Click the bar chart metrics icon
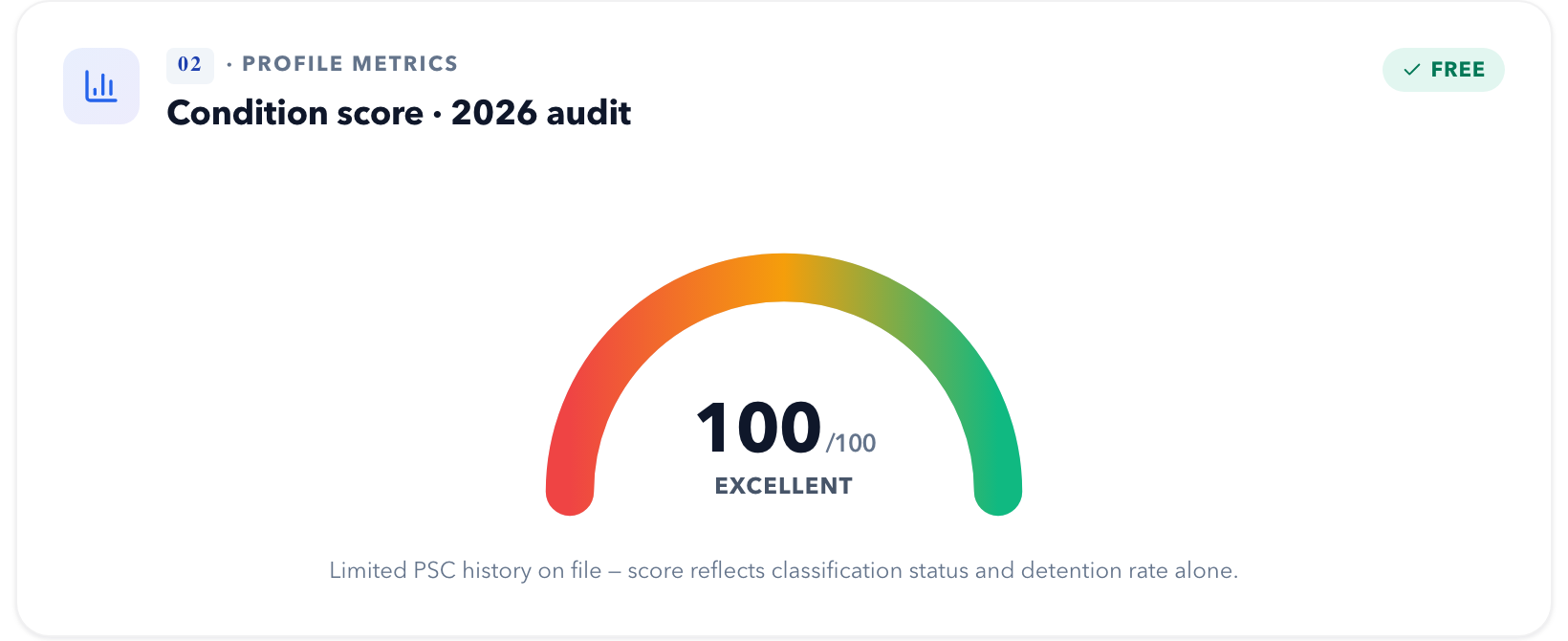Screen dimensions: 1568x641 click(x=101, y=86)
